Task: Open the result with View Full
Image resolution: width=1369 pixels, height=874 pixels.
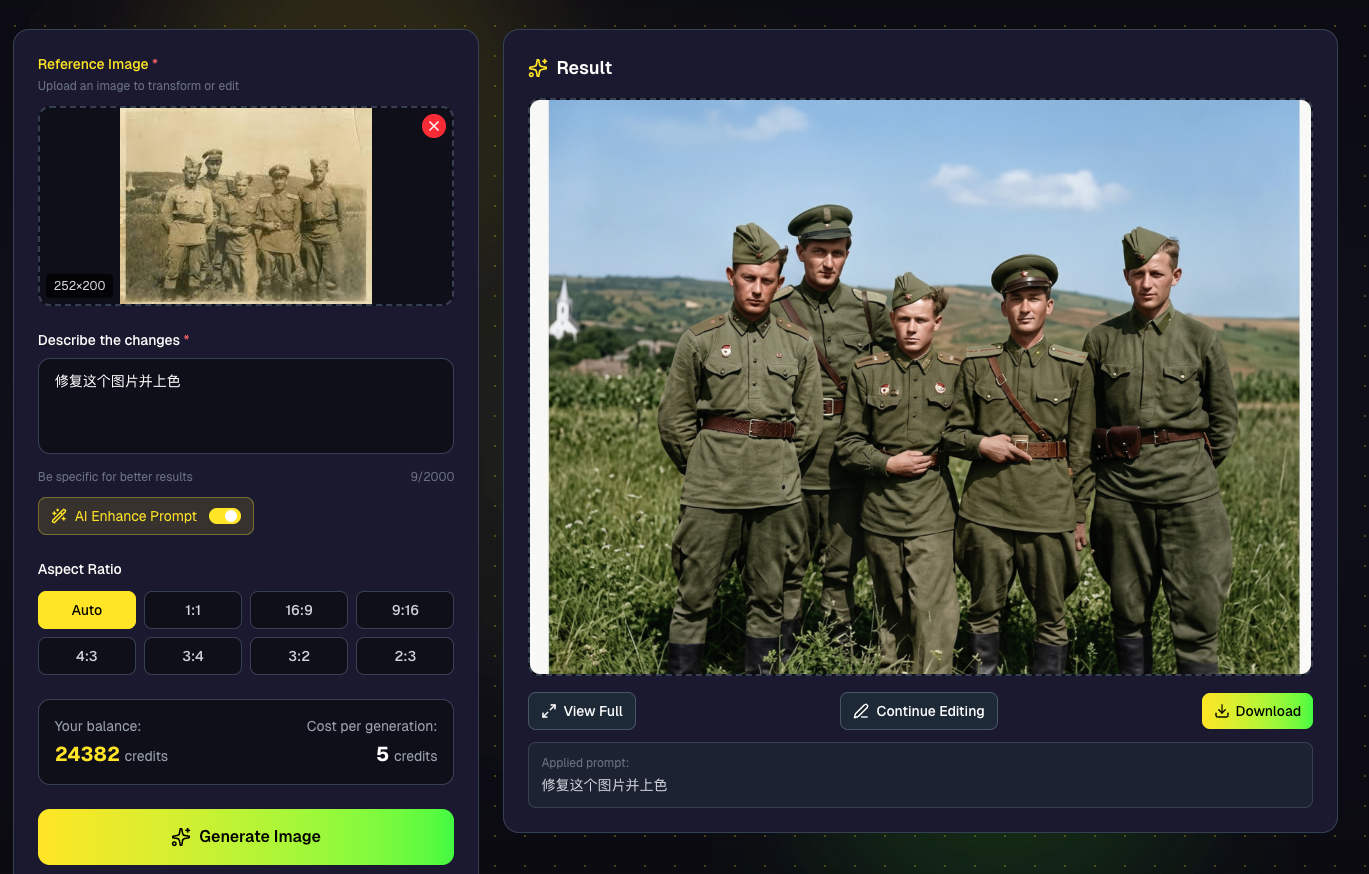Action: [582, 711]
